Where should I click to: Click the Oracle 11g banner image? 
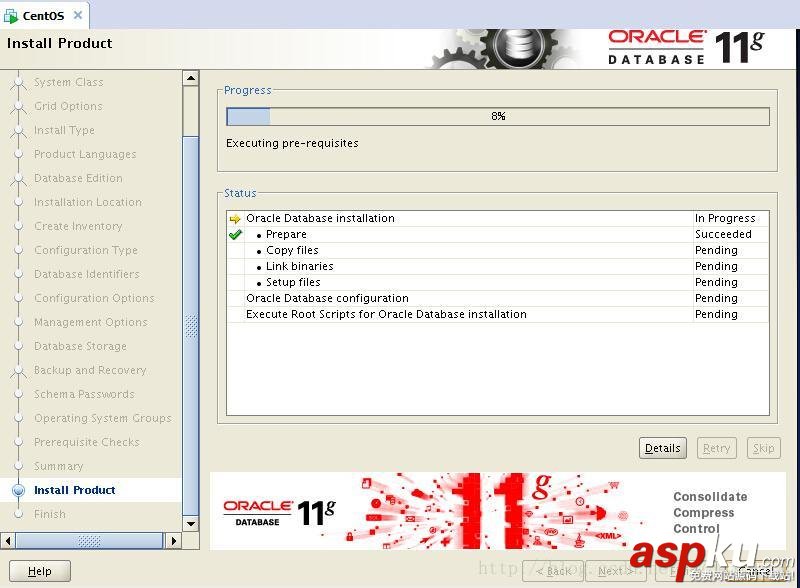[497, 511]
